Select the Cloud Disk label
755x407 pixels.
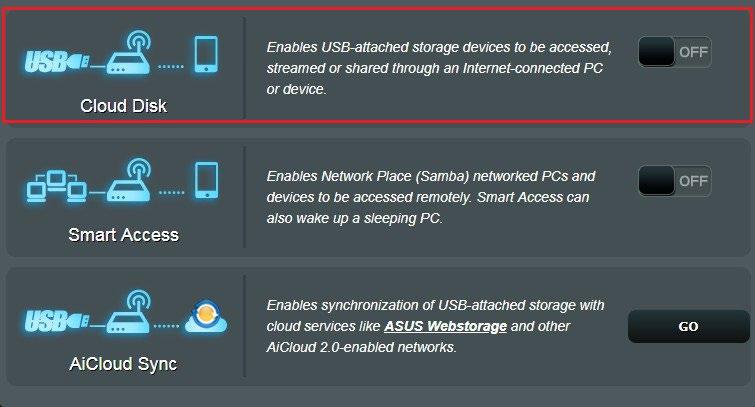pos(123,105)
